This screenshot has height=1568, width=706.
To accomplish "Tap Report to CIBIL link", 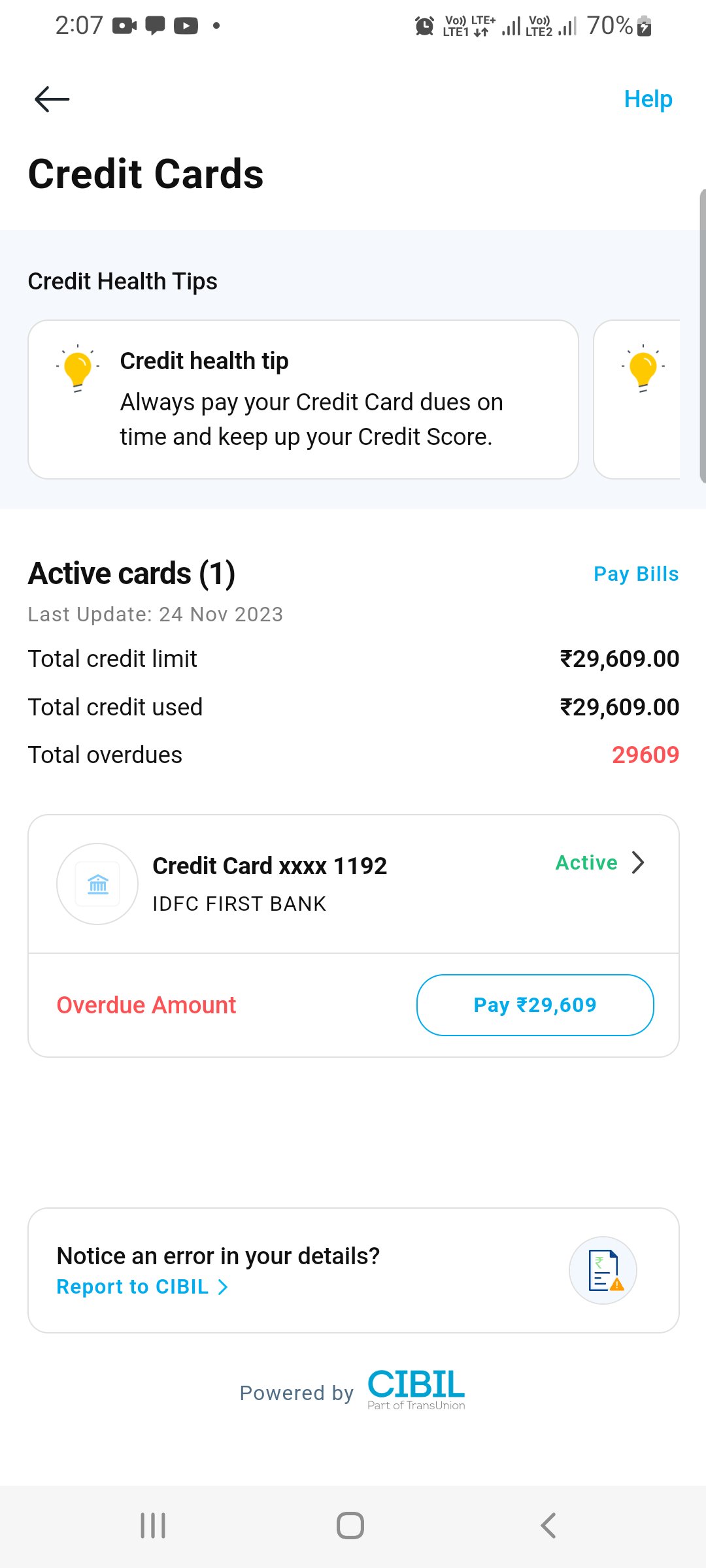I will point(133,1287).
